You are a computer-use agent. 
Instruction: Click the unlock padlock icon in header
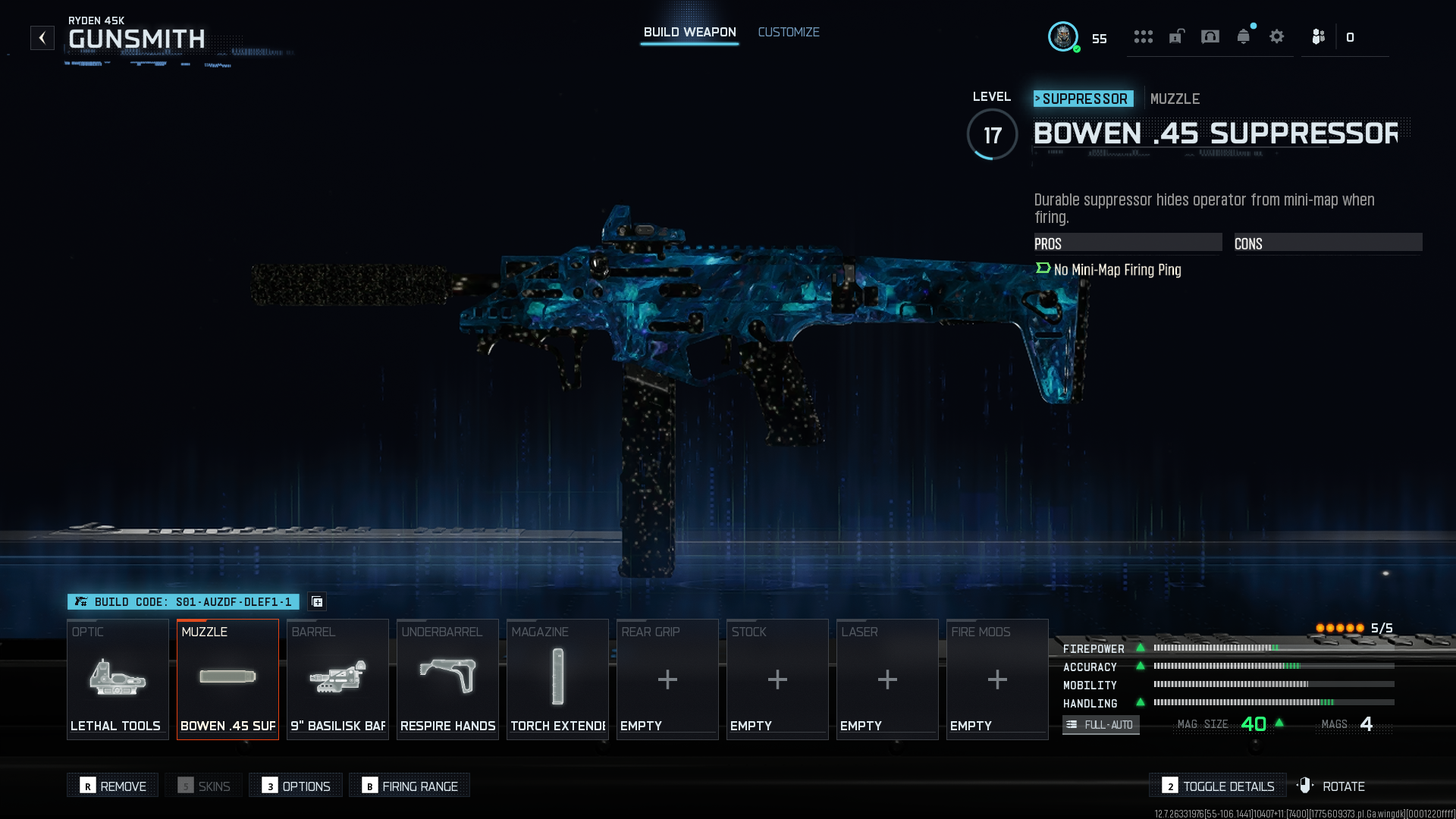point(1176,36)
